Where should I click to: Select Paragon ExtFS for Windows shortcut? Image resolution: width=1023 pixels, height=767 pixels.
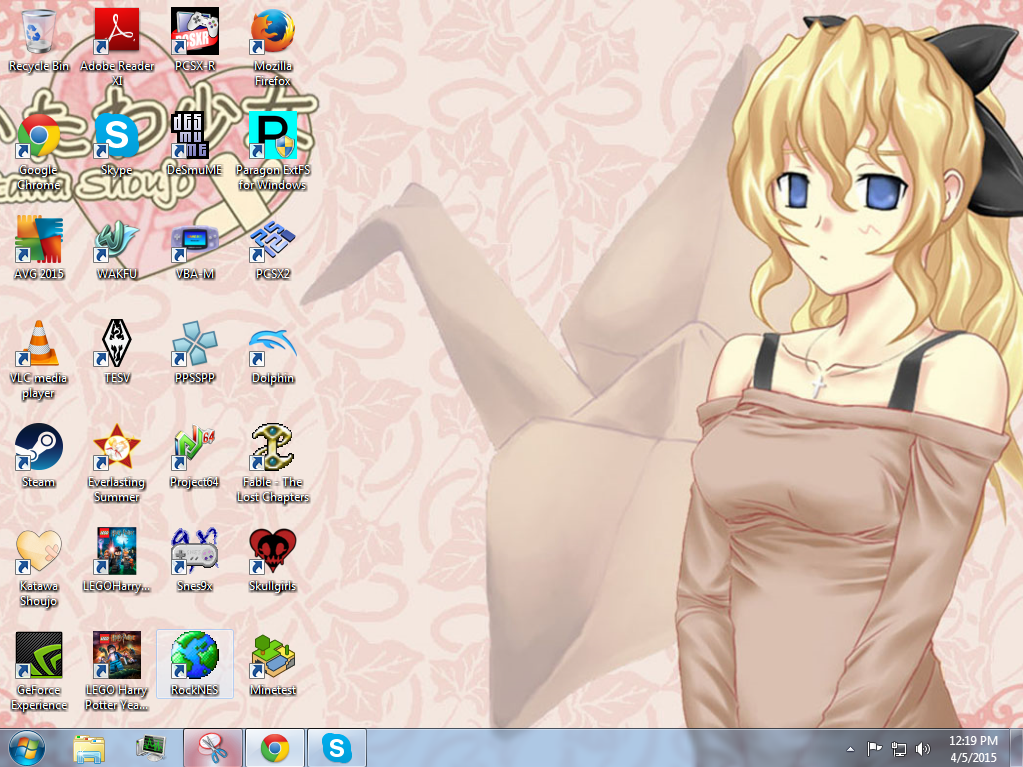click(273, 151)
